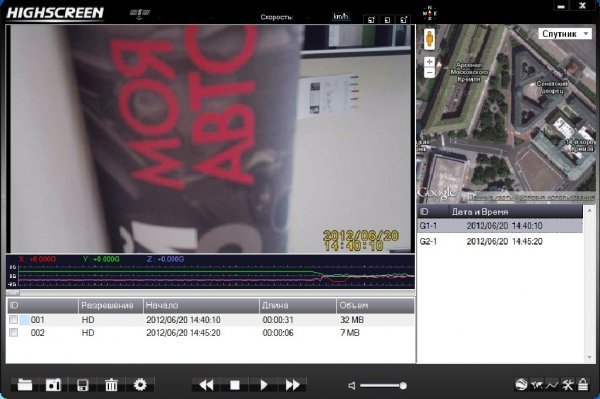
Task: Open video folder icon
Action: [x=25, y=384]
